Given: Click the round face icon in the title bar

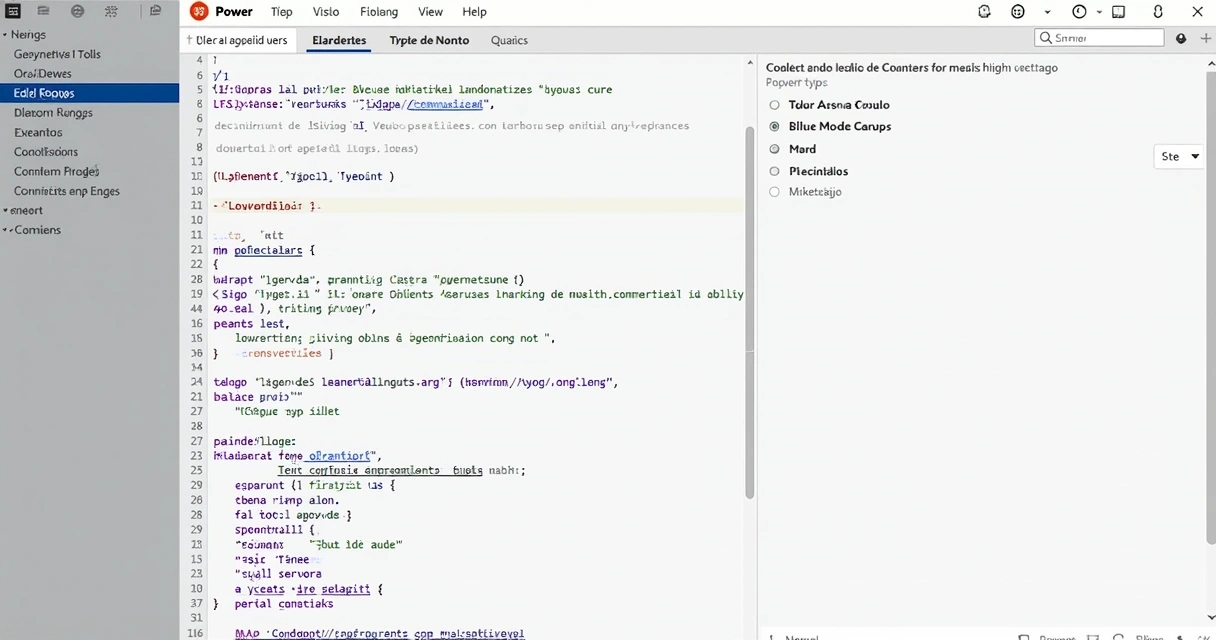Looking at the screenshot, I should click(x=1018, y=12).
